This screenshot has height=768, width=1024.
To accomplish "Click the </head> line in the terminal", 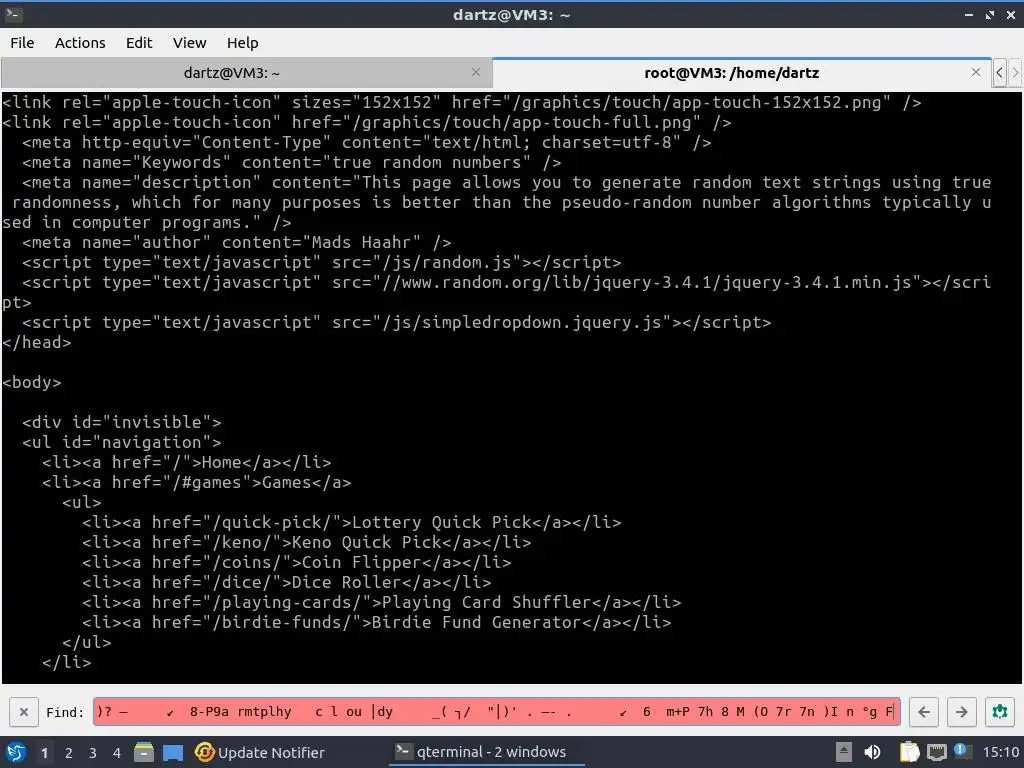I will pos(37,342).
